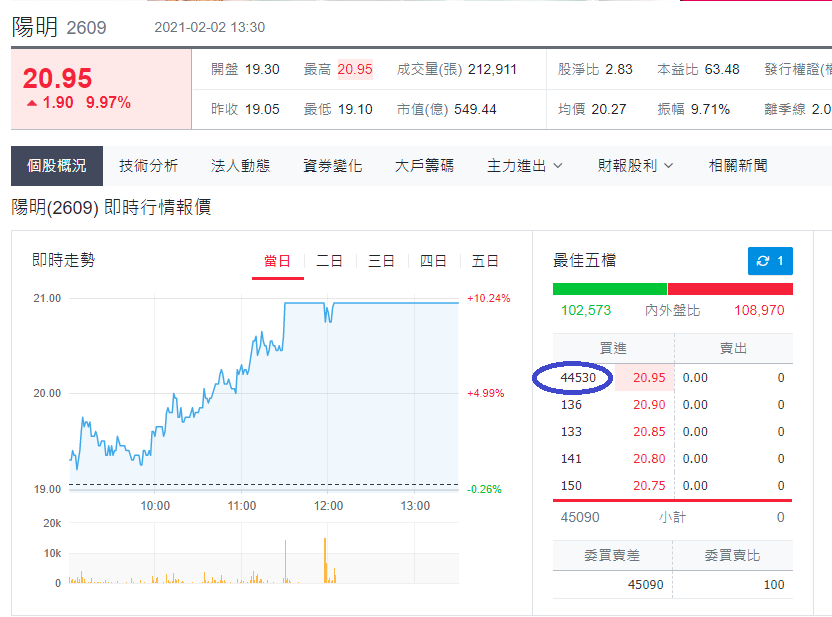
Task: Click the outer volume 108,970
Action: (x=759, y=310)
